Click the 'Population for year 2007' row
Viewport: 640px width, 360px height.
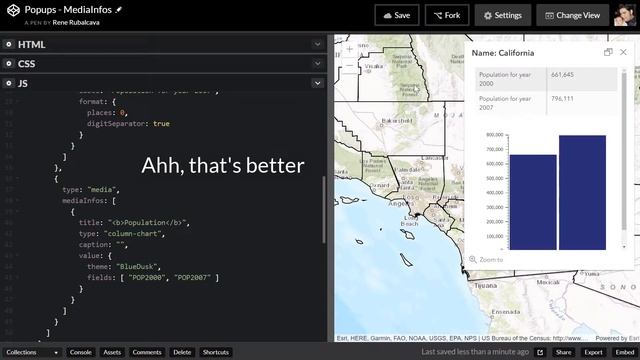[x=546, y=103]
